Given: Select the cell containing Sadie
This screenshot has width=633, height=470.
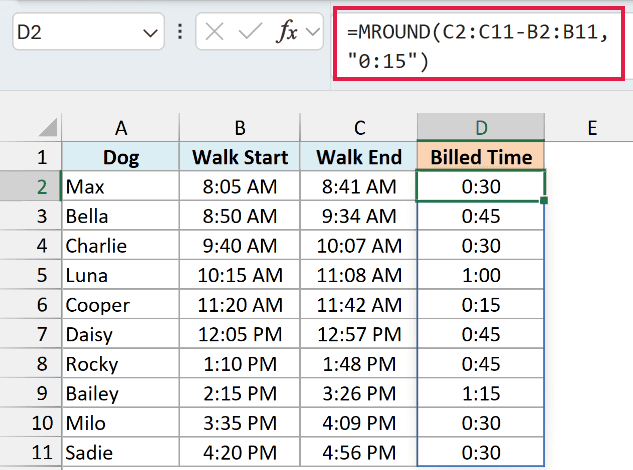Looking at the screenshot, I should [120, 452].
